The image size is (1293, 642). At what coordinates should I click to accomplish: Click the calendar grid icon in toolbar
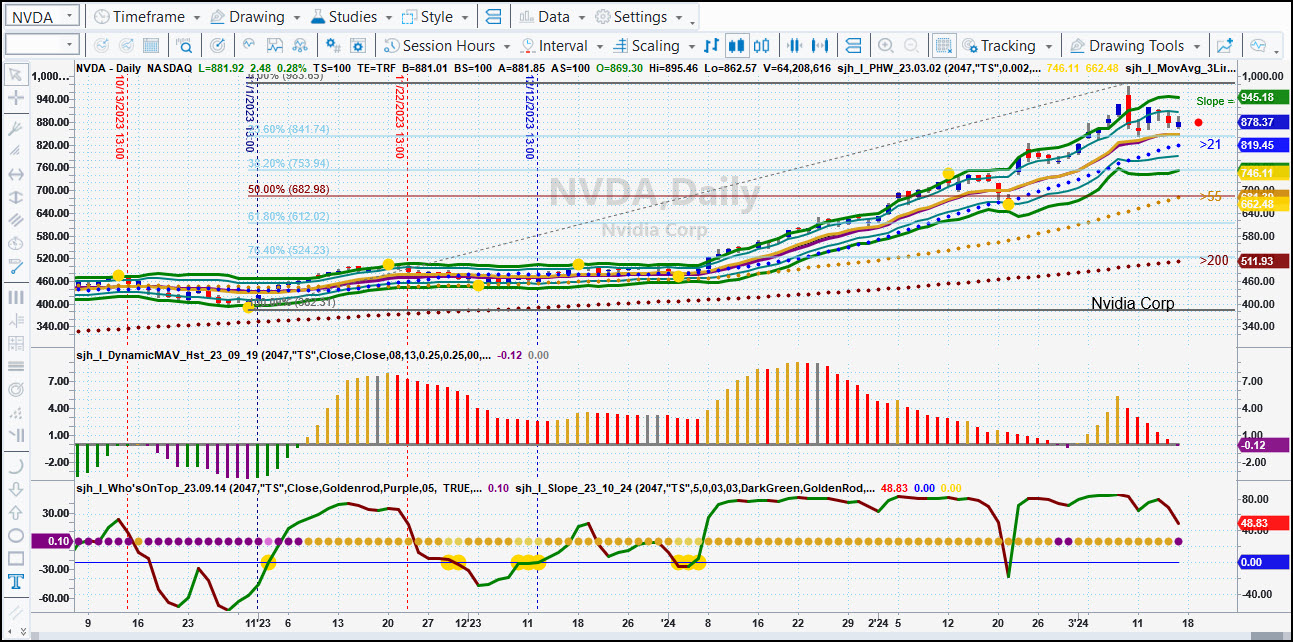coord(152,45)
